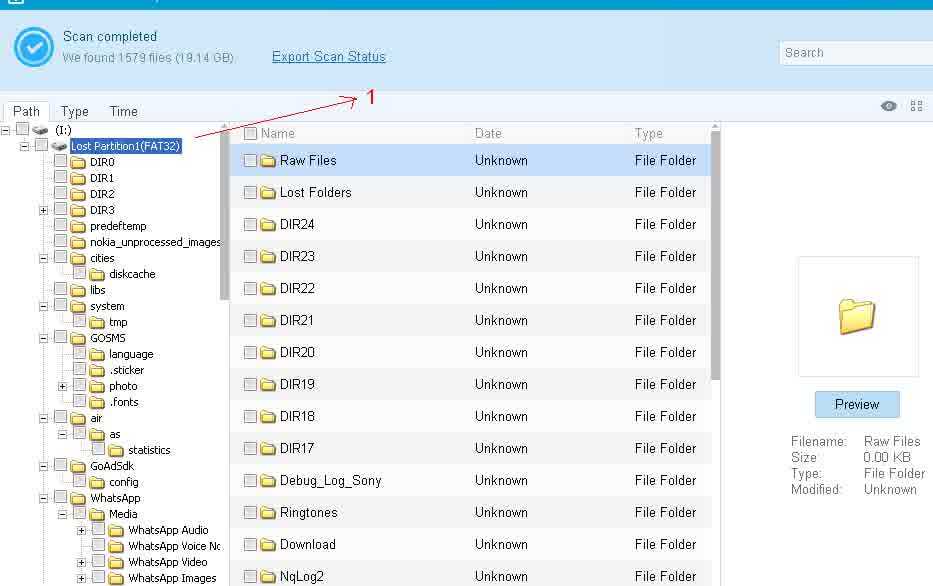
Task: Sort by the Name column header
Action: point(278,133)
